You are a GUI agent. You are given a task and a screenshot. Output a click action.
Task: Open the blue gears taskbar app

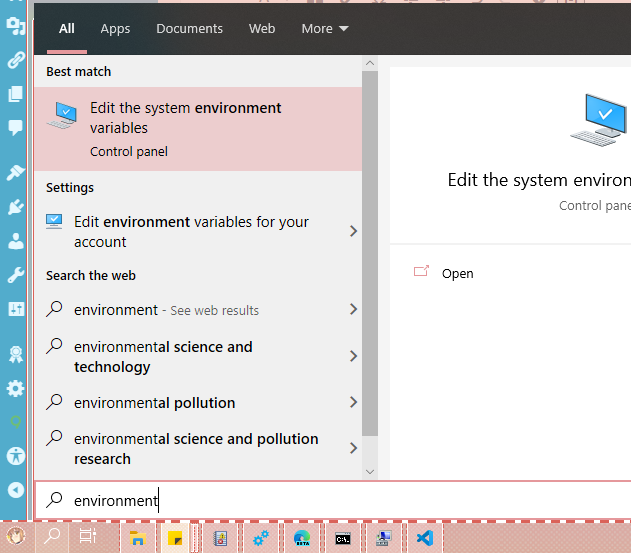click(x=261, y=538)
